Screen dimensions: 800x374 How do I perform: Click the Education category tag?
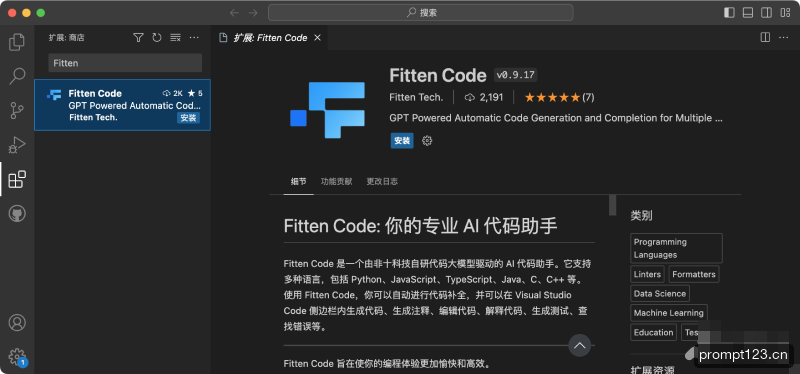pyautogui.click(x=654, y=332)
